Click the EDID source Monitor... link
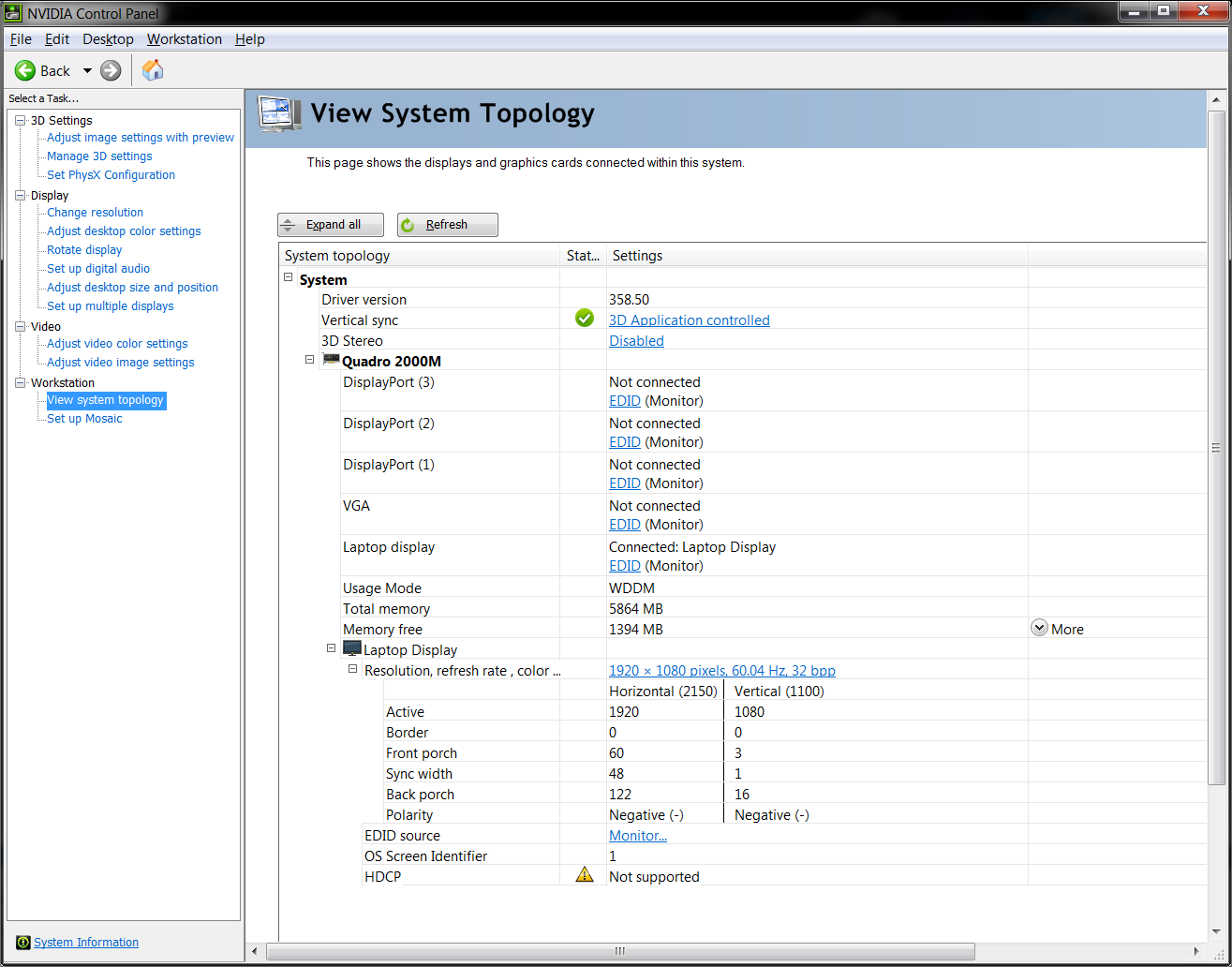The image size is (1232, 967). tap(638, 836)
